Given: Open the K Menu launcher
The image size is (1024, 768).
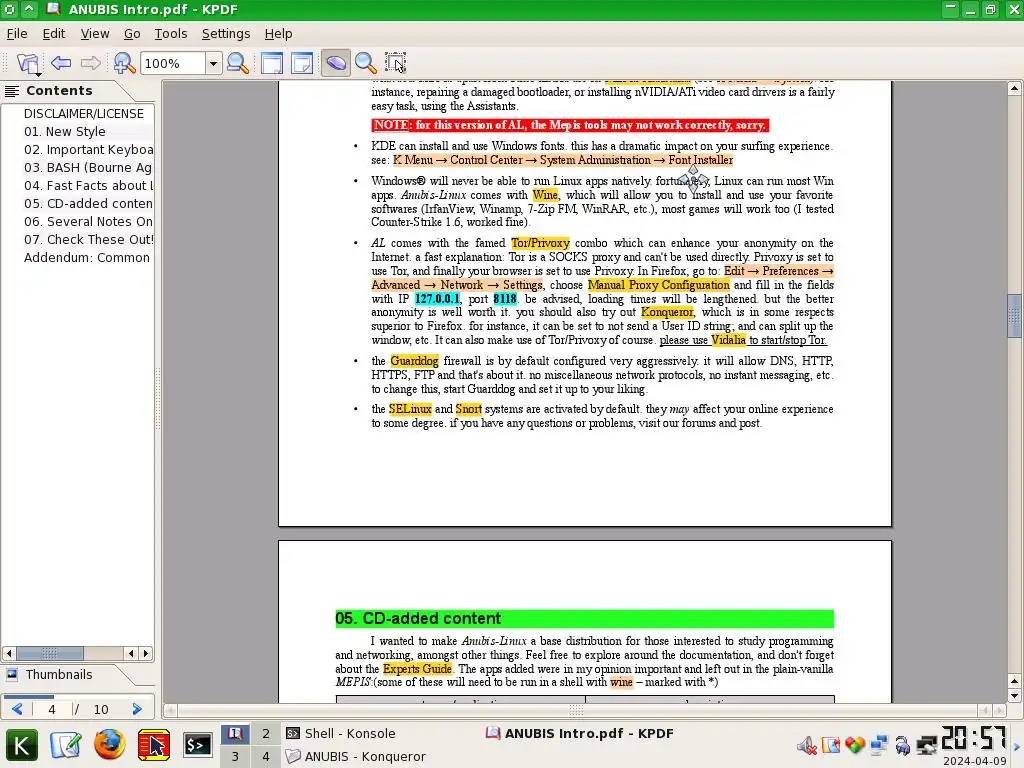Looking at the screenshot, I should [22, 745].
